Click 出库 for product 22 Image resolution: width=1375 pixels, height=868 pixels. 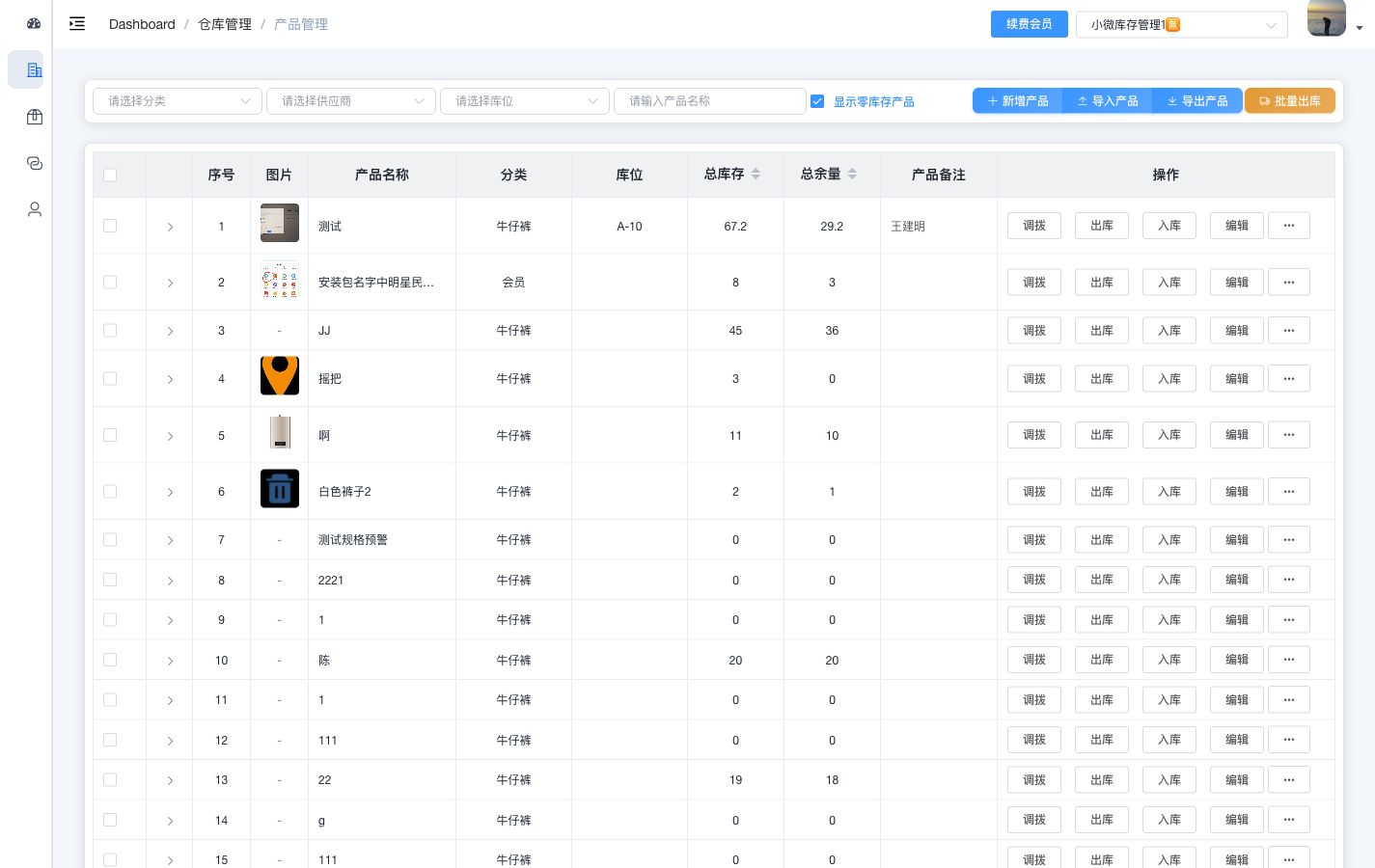pos(1102,780)
